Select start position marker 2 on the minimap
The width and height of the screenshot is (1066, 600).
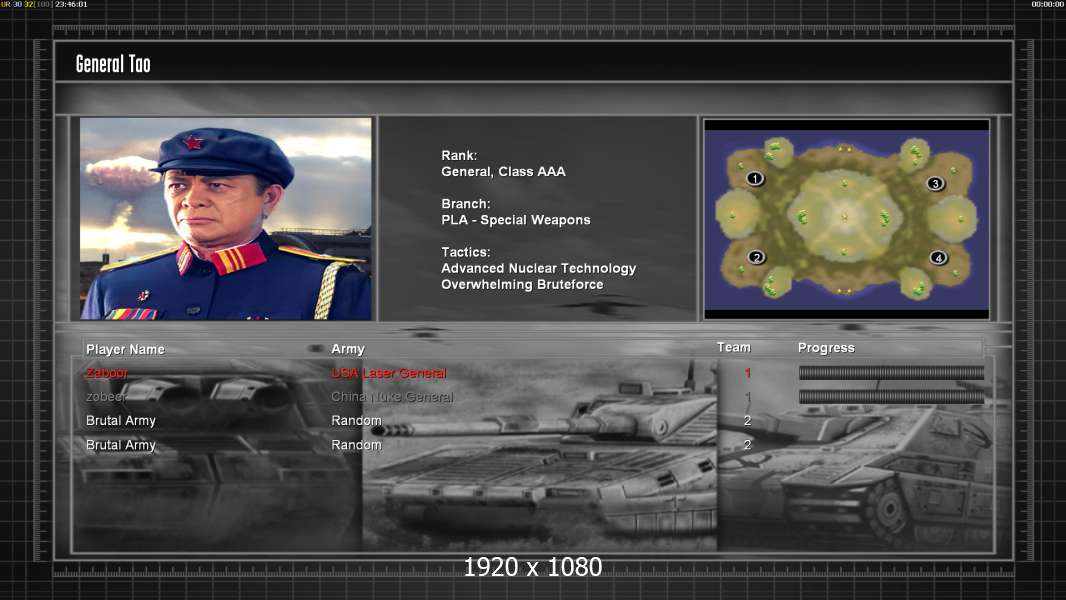(x=756, y=257)
